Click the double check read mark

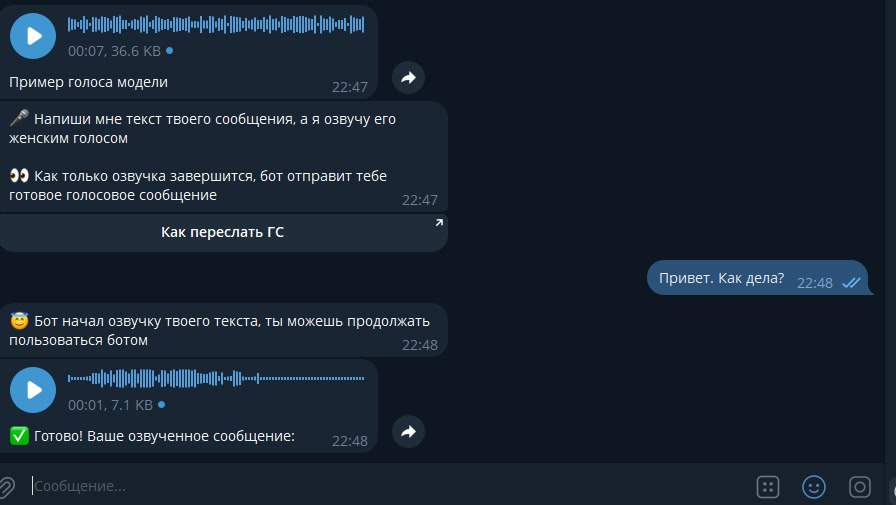(x=851, y=283)
